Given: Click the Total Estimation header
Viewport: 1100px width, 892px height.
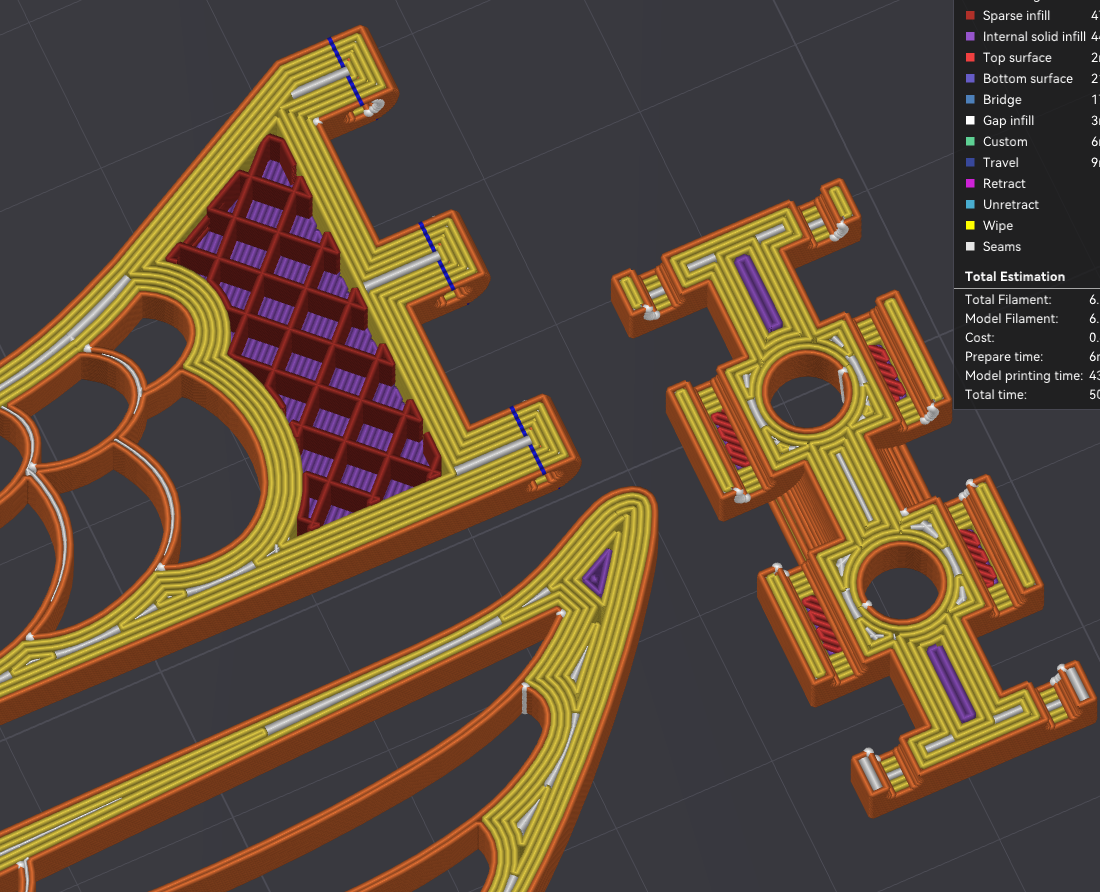Looking at the screenshot, I should [x=1014, y=277].
